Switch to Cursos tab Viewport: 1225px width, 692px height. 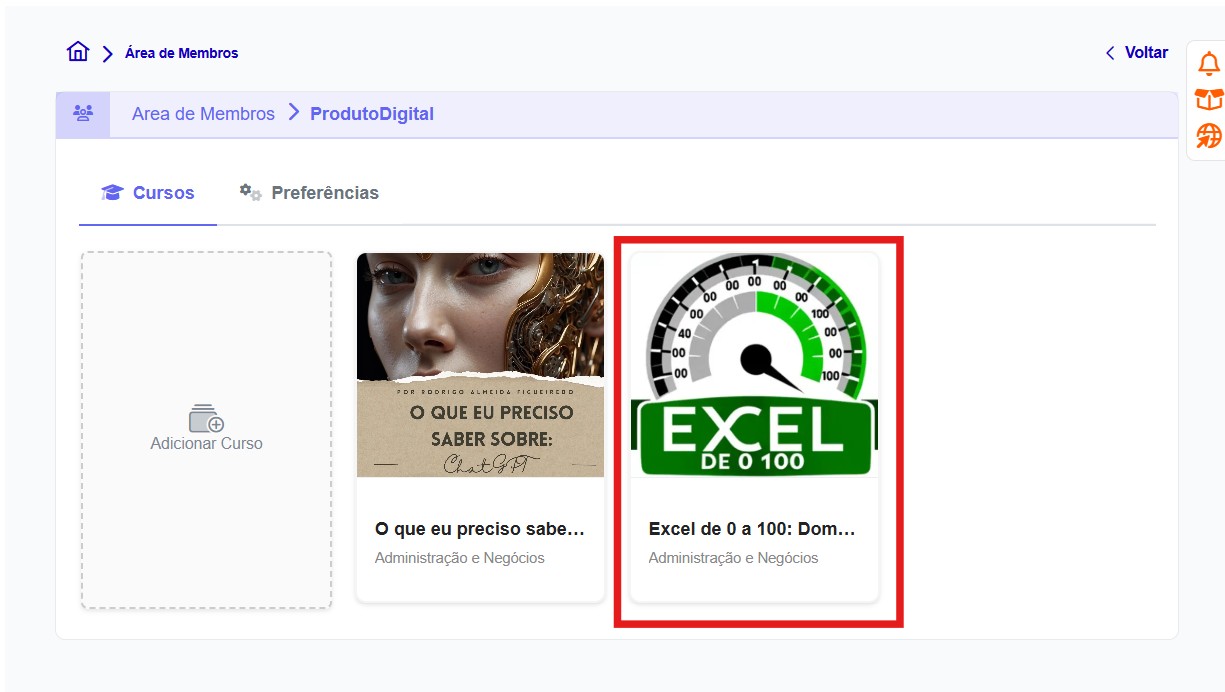coord(148,193)
